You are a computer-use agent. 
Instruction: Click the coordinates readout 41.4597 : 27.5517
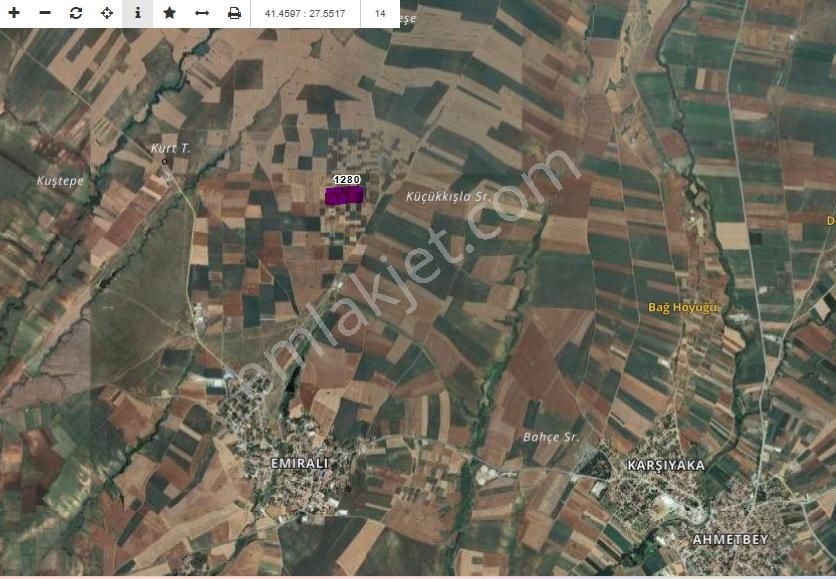pos(305,13)
